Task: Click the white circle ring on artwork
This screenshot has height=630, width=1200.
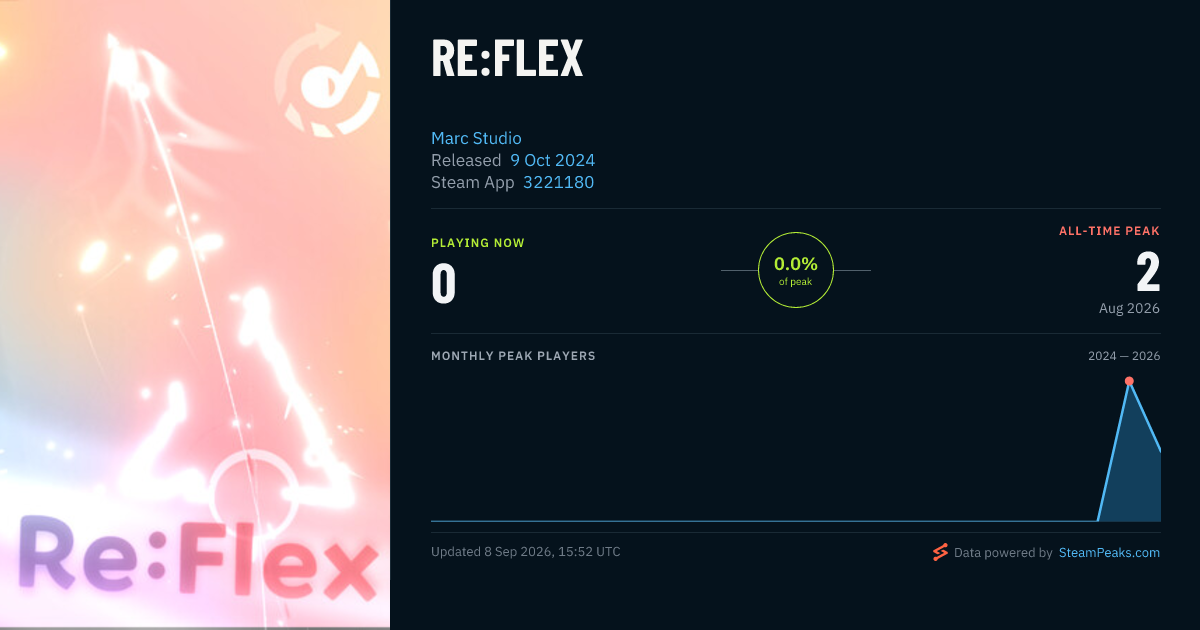Action: tap(250, 491)
